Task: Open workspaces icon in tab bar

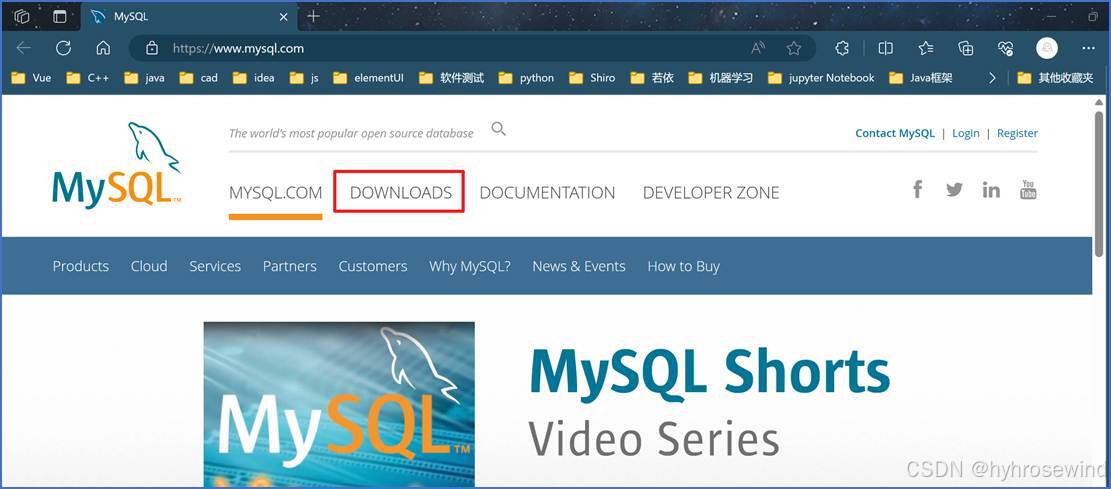Action: [22, 16]
